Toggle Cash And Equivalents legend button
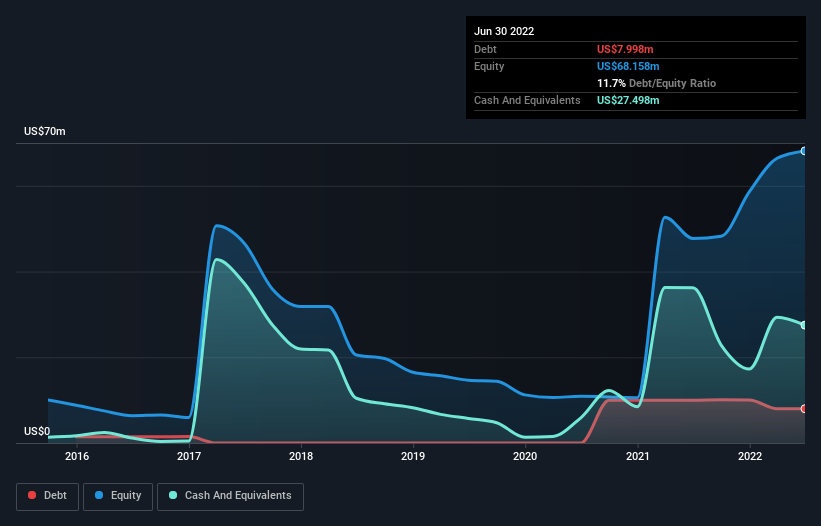The image size is (821, 526). tap(230, 496)
